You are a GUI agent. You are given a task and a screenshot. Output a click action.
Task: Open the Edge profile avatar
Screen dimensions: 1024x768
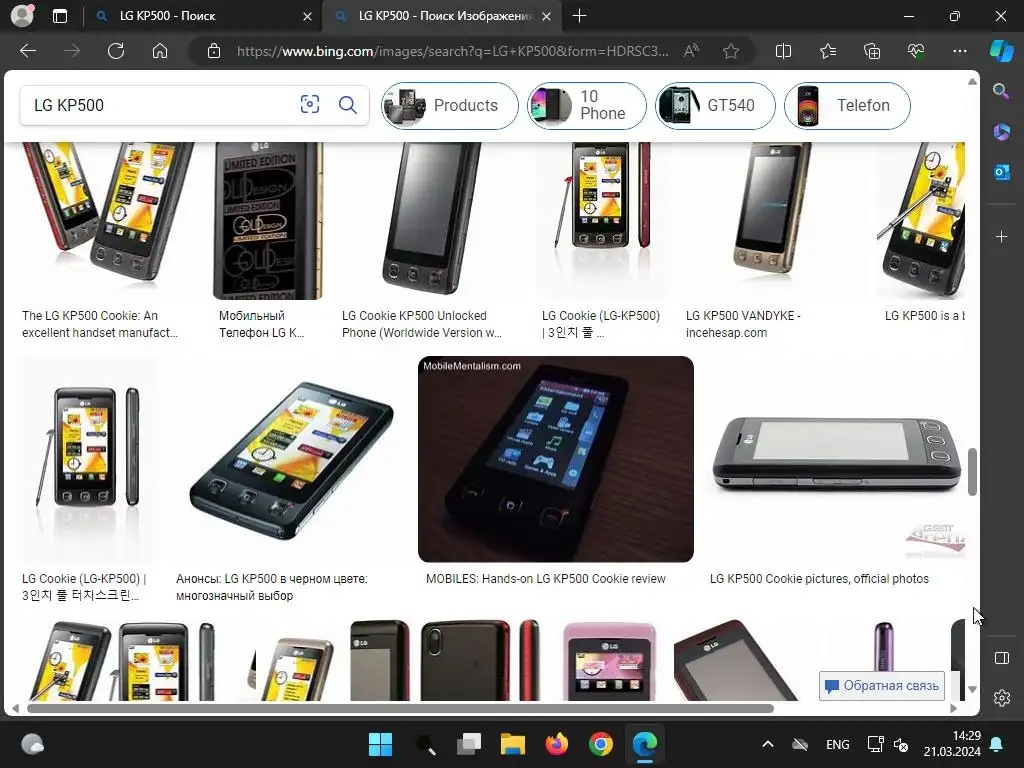coord(22,16)
